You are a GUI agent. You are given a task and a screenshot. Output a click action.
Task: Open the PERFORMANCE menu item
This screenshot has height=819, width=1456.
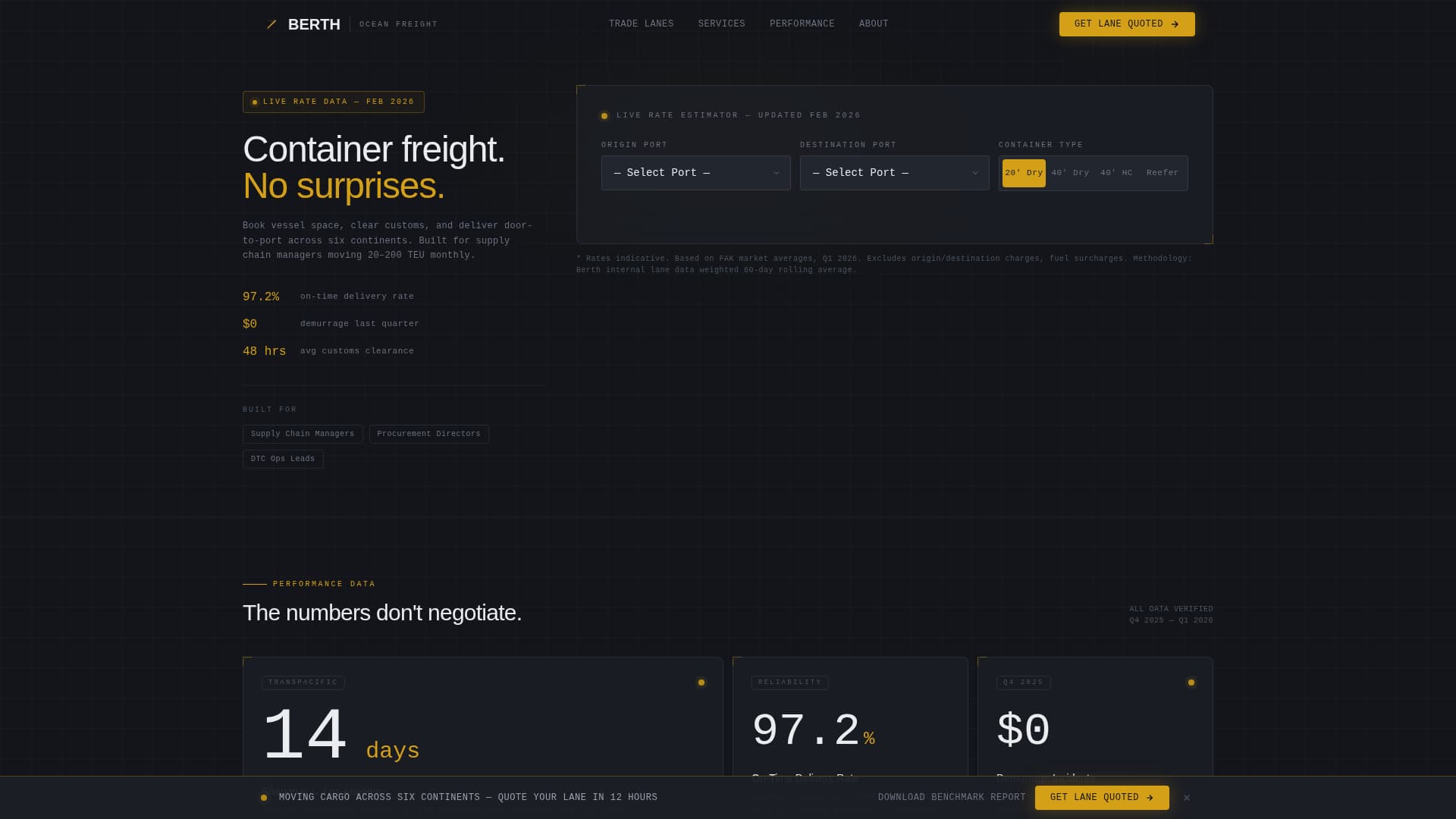click(x=802, y=24)
